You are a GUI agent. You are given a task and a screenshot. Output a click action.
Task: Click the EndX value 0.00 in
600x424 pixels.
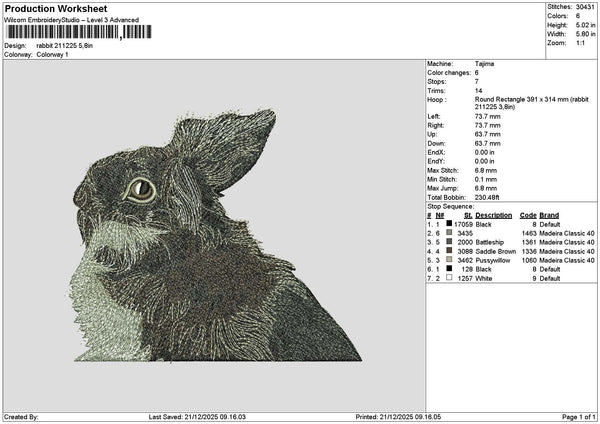484,152
